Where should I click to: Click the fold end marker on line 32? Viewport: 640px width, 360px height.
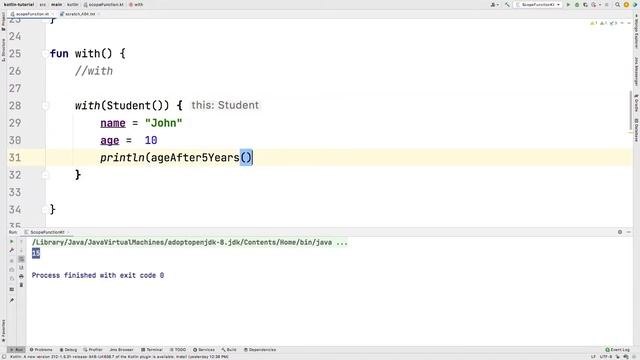click(45, 175)
